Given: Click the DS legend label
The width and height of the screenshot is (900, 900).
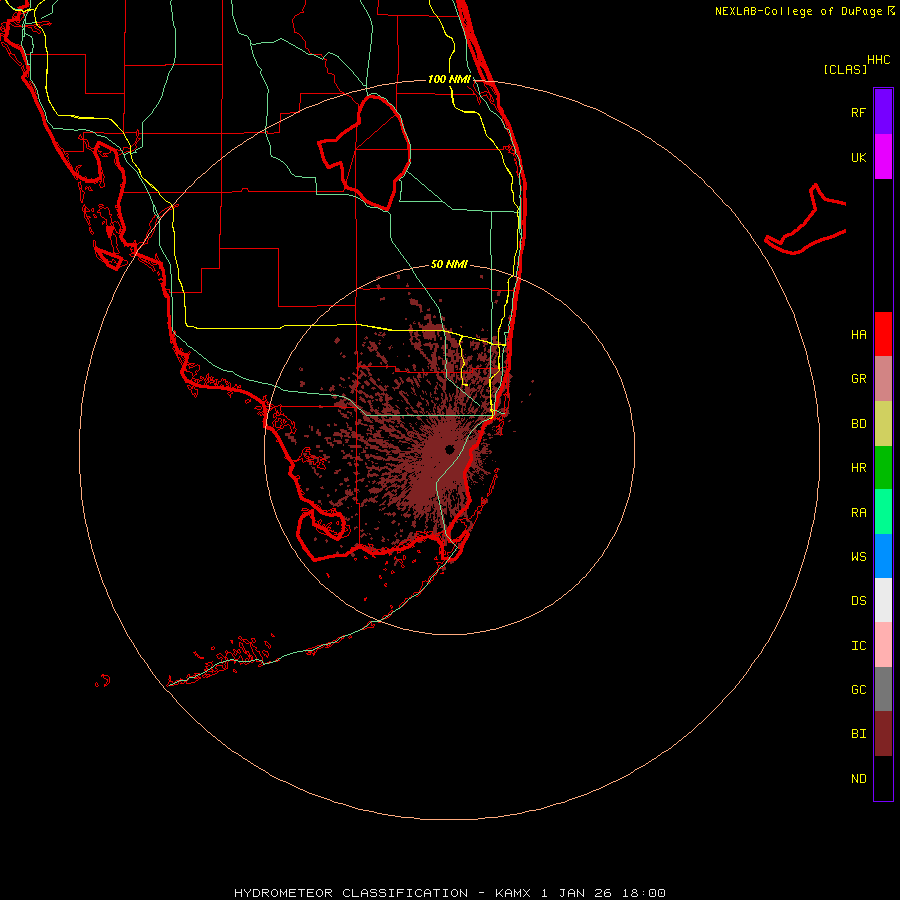Looking at the screenshot, I should coord(858,601).
